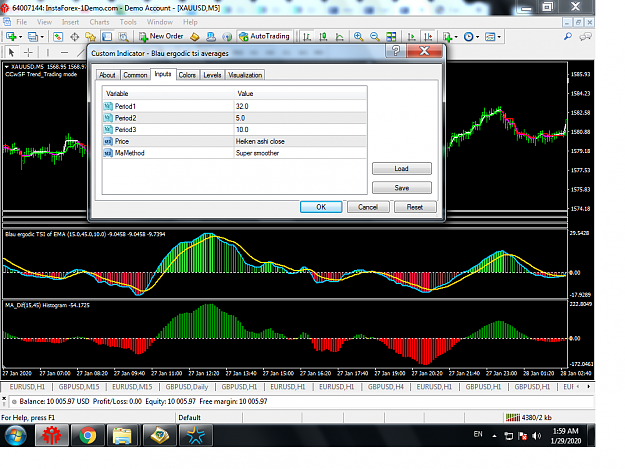Click the Load button

401,169
